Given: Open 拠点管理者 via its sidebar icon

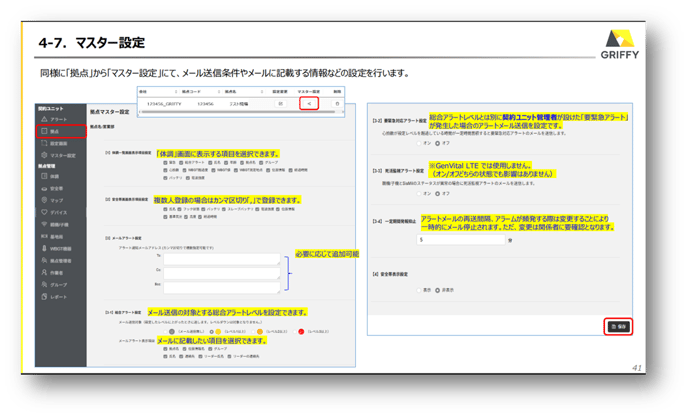Looking at the screenshot, I should (44, 260).
